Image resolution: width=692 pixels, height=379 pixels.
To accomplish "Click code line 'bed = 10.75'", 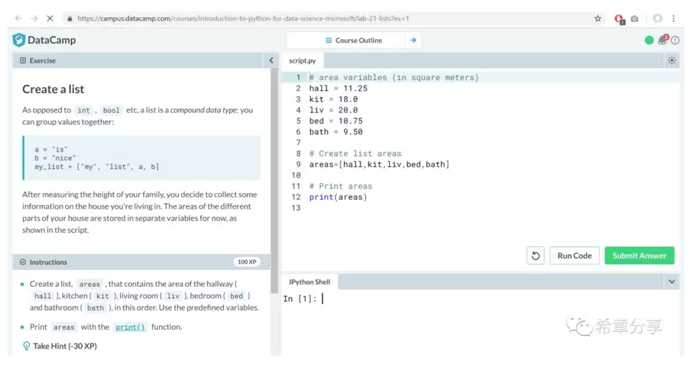I will click(335, 121).
